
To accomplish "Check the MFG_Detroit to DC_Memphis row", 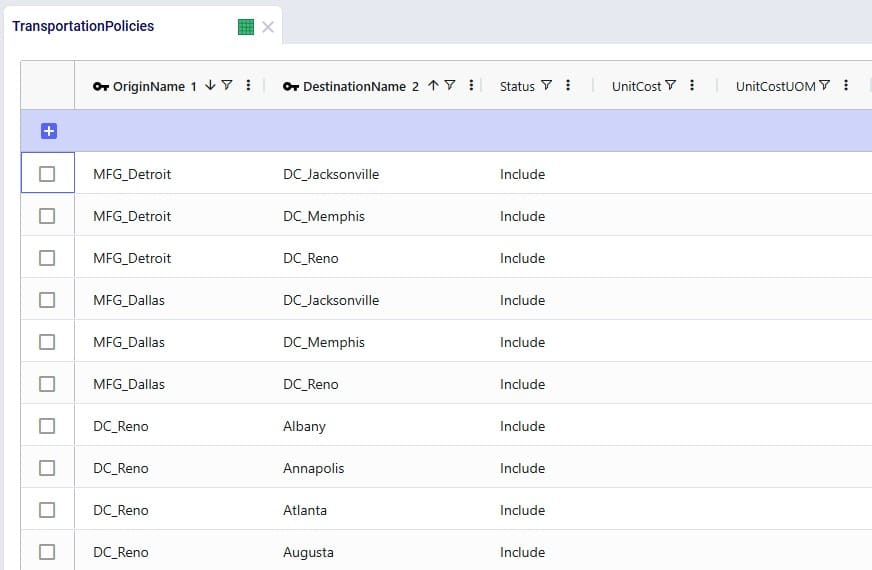I will point(47,216).
